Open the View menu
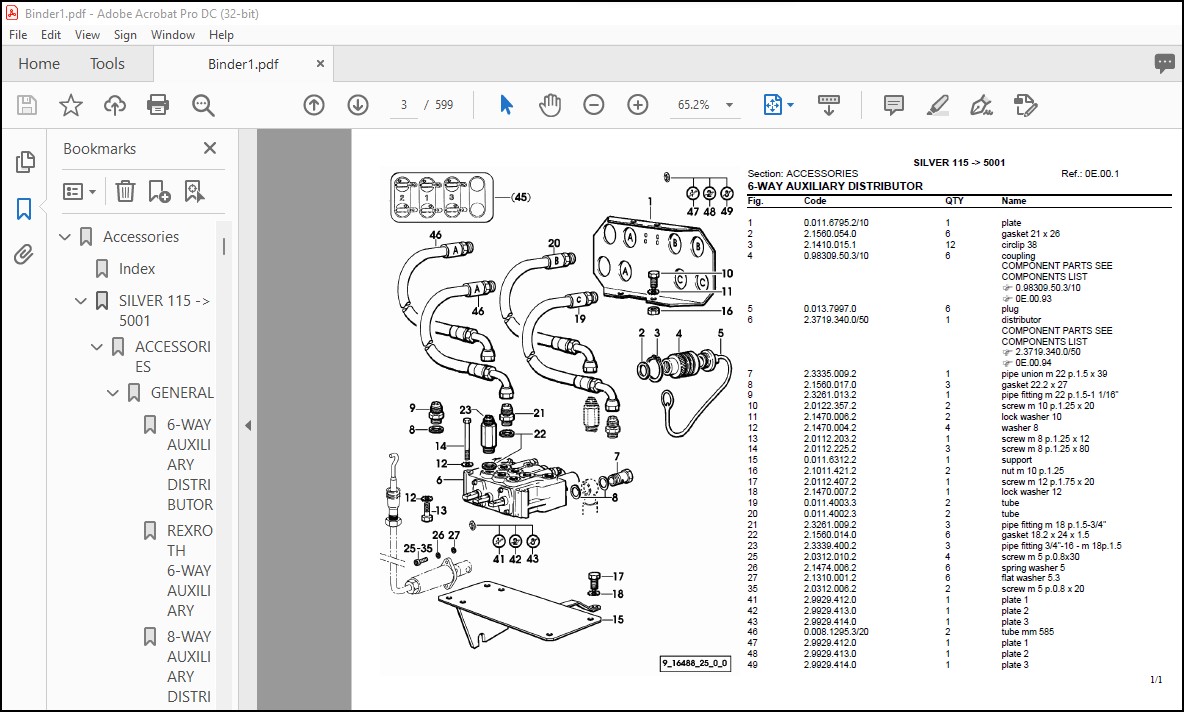 (87, 35)
